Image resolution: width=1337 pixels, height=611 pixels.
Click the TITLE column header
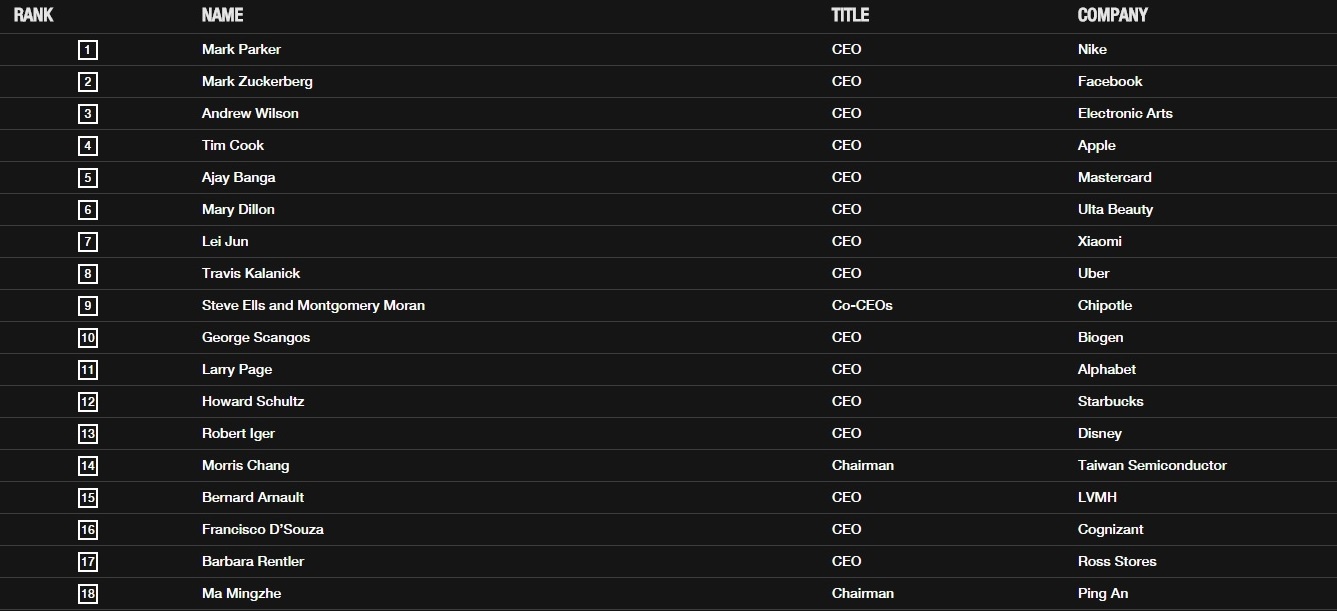coord(850,15)
